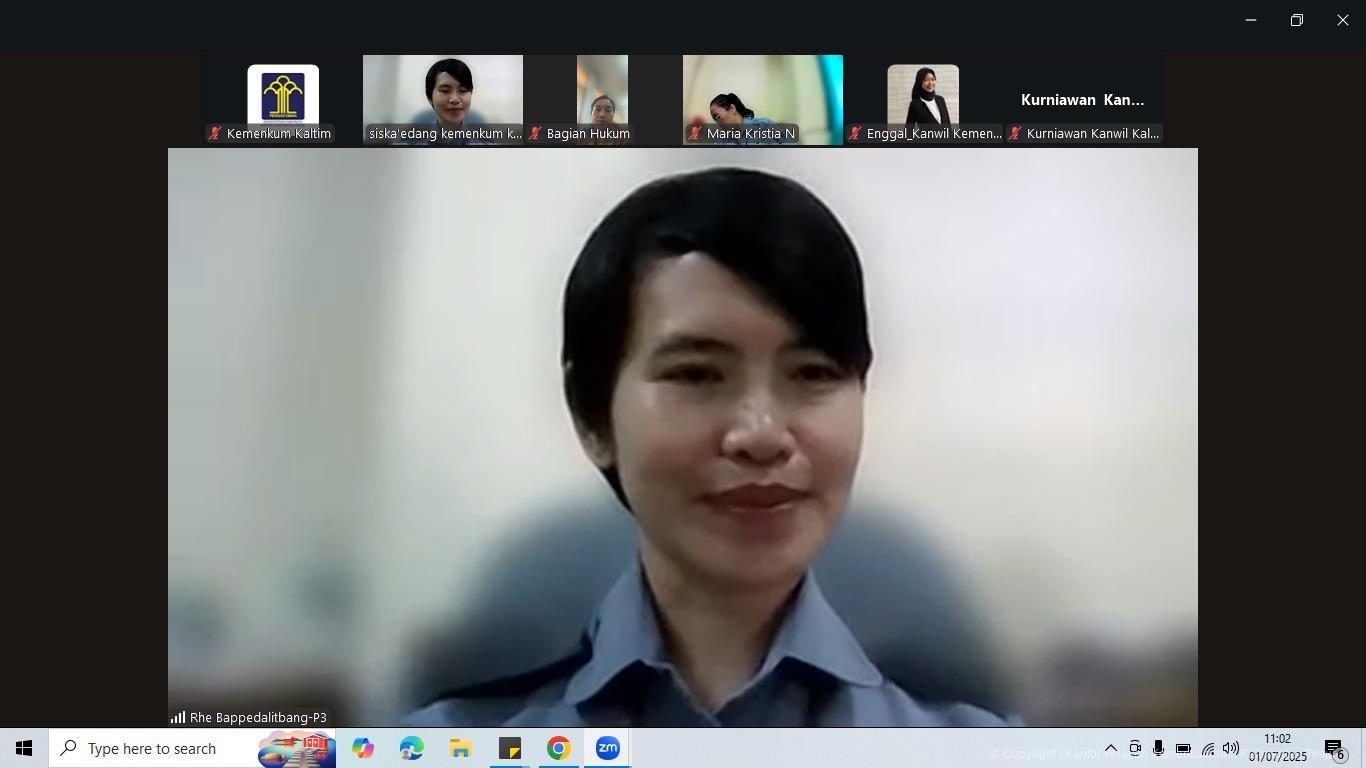Switch to Zoom from the taskbar
Screen dimensions: 1366x768
tap(607, 748)
